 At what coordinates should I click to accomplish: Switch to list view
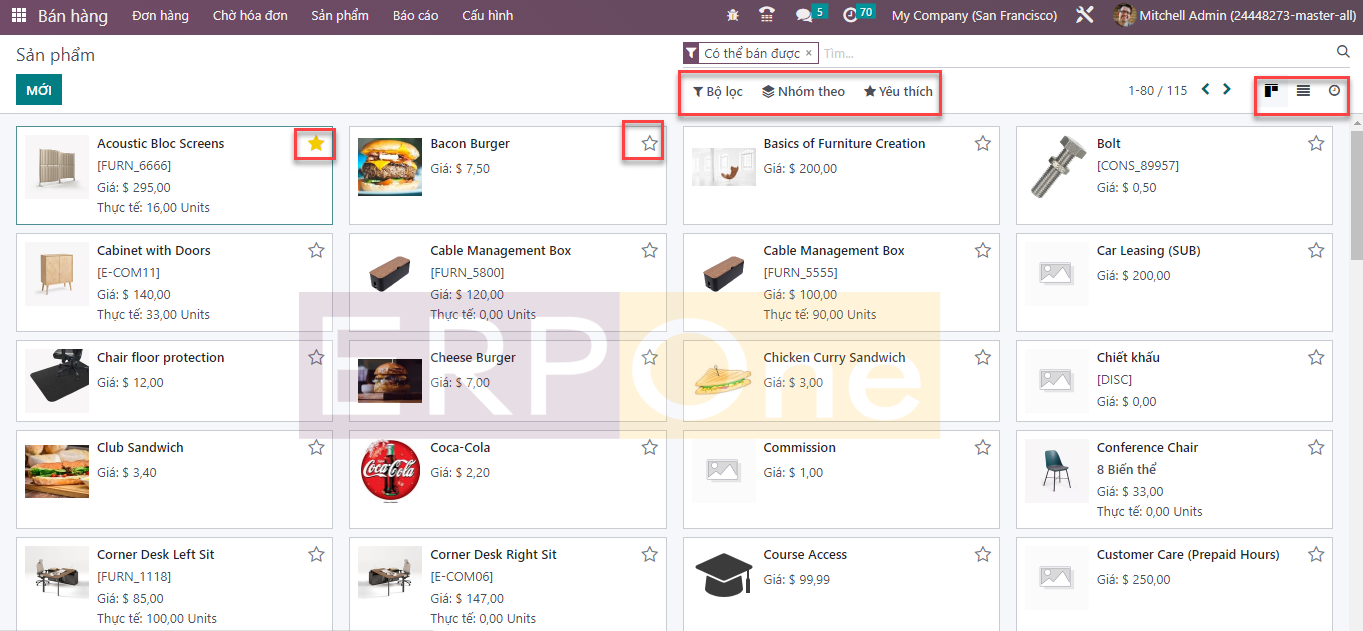(x=1303, y=91)
